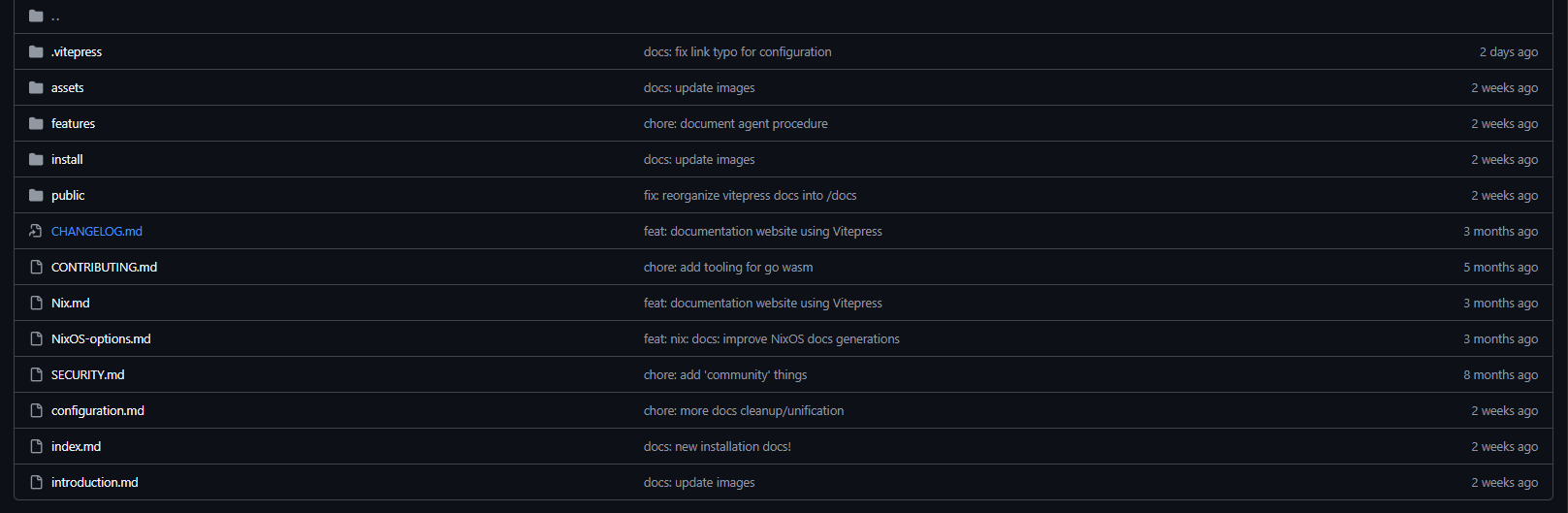Viewport: 1568px width, 513px height.
Task: Click the folder icon beside .vitepress
Action: pos(36,52)
